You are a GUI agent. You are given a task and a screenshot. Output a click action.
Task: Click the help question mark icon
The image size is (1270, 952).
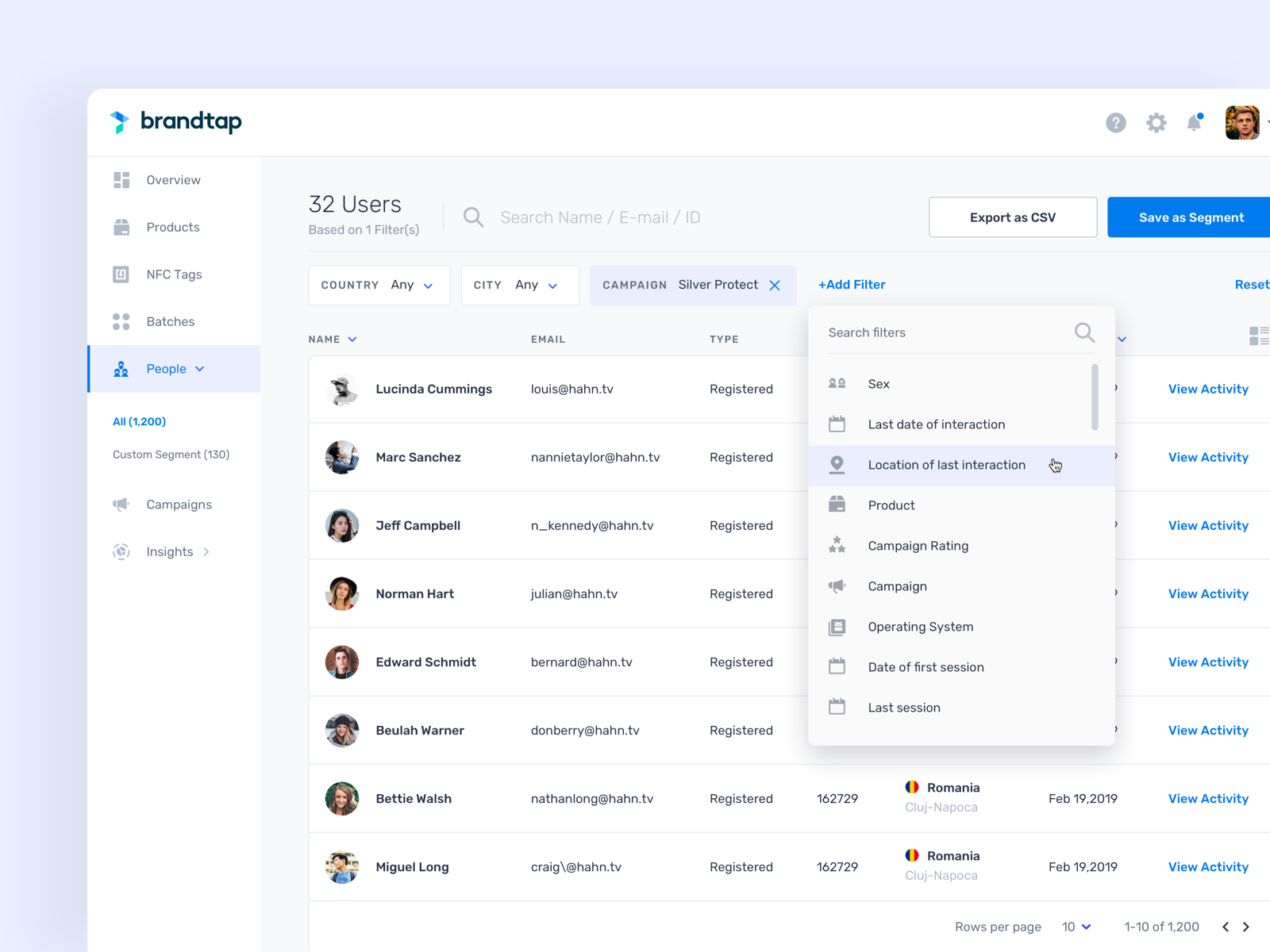pyautogui.click(x=1115, y=123)
